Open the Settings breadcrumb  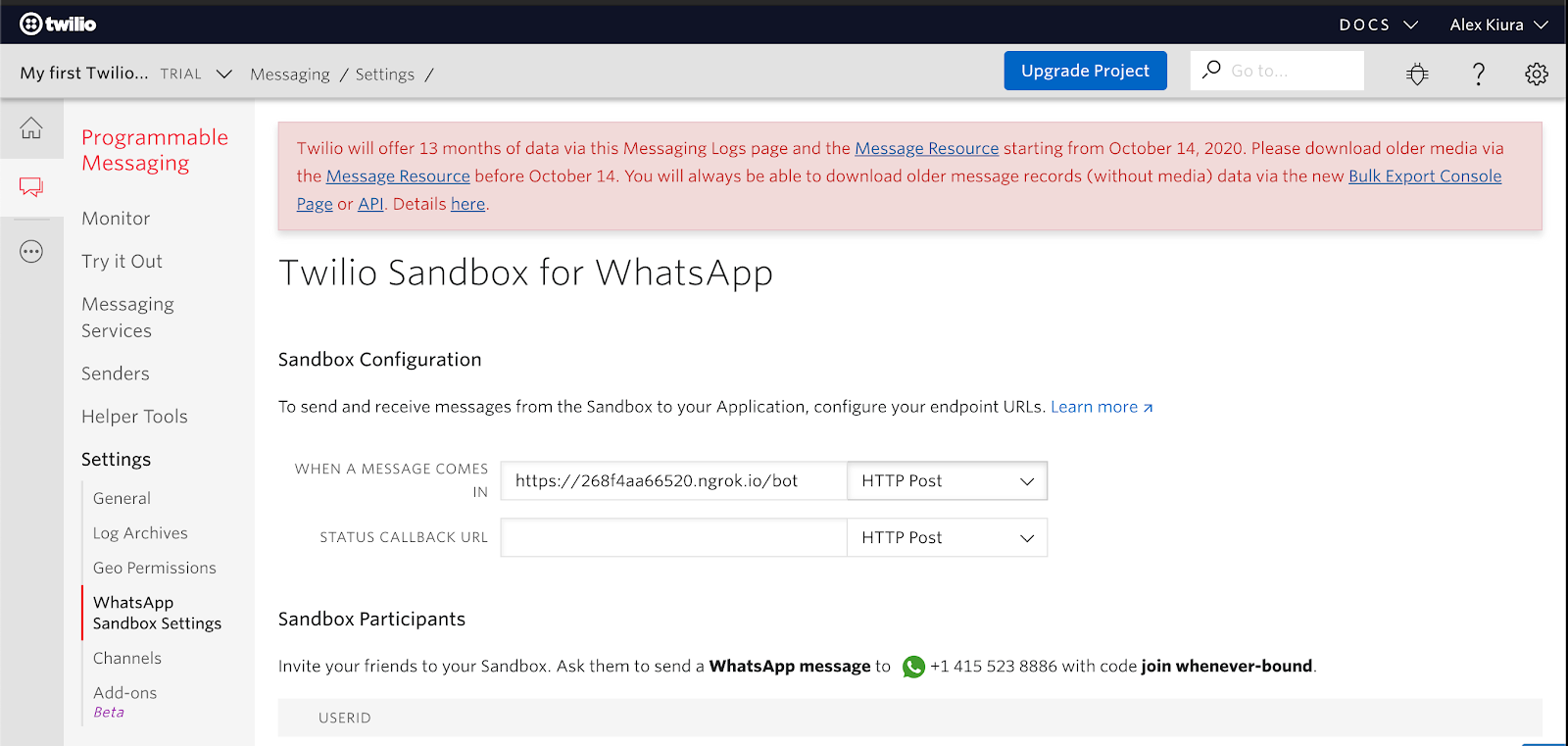pyautogui.click(x=384, y=75)
